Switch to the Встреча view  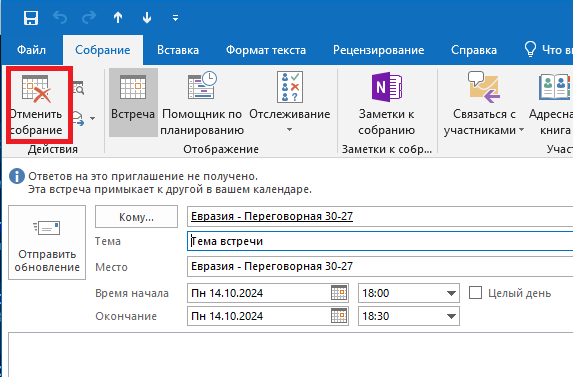point(133,103)
